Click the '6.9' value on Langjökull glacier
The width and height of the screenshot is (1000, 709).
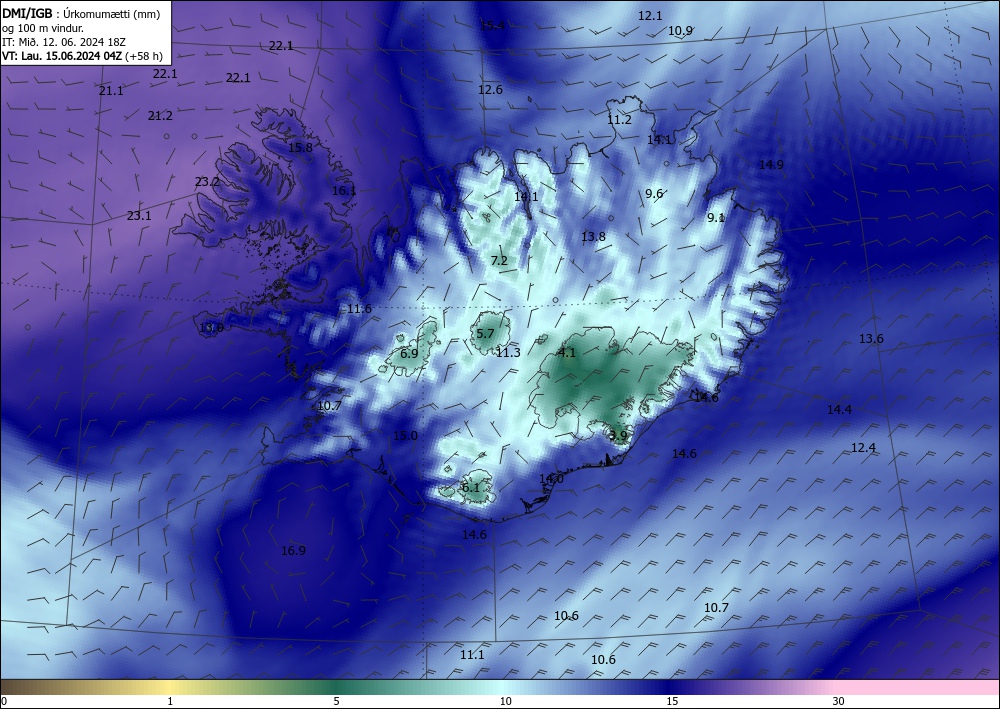pyautogui.click(x=409, y=353)
